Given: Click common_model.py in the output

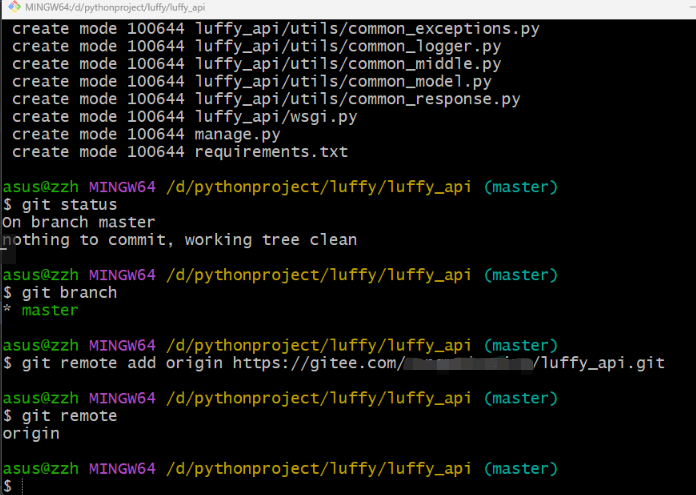Looking at the screenshot, I should coord(420,82).
